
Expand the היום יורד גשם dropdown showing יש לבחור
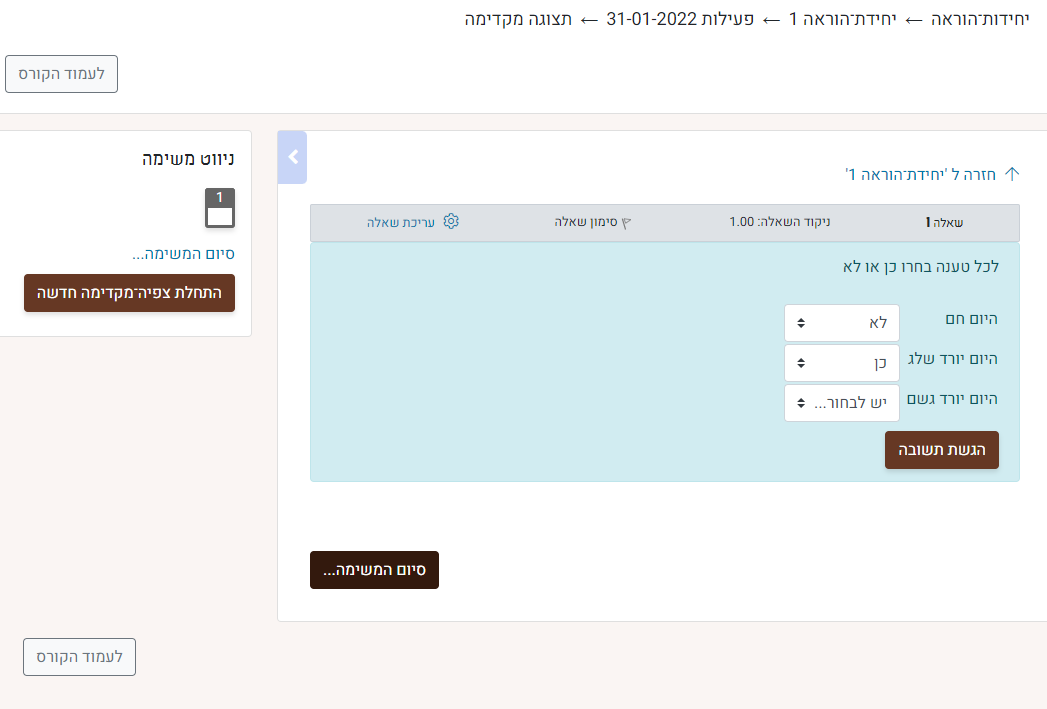[x=842, y=403]
